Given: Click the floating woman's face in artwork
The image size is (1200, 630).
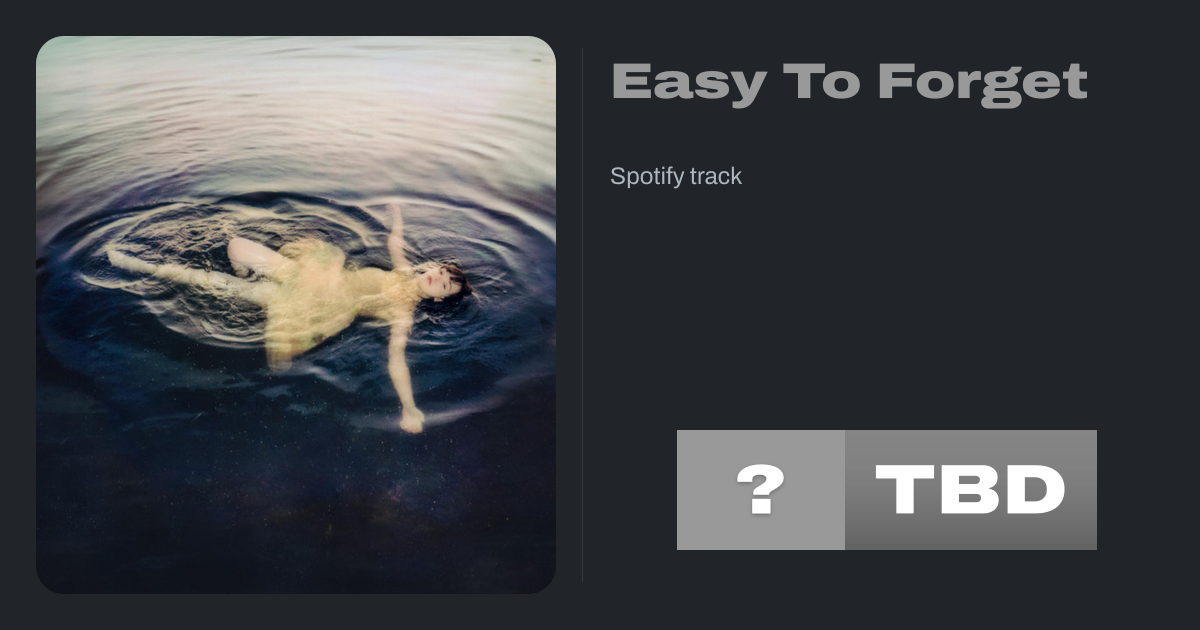Looking at the screenshot, I should pos(437,283).
